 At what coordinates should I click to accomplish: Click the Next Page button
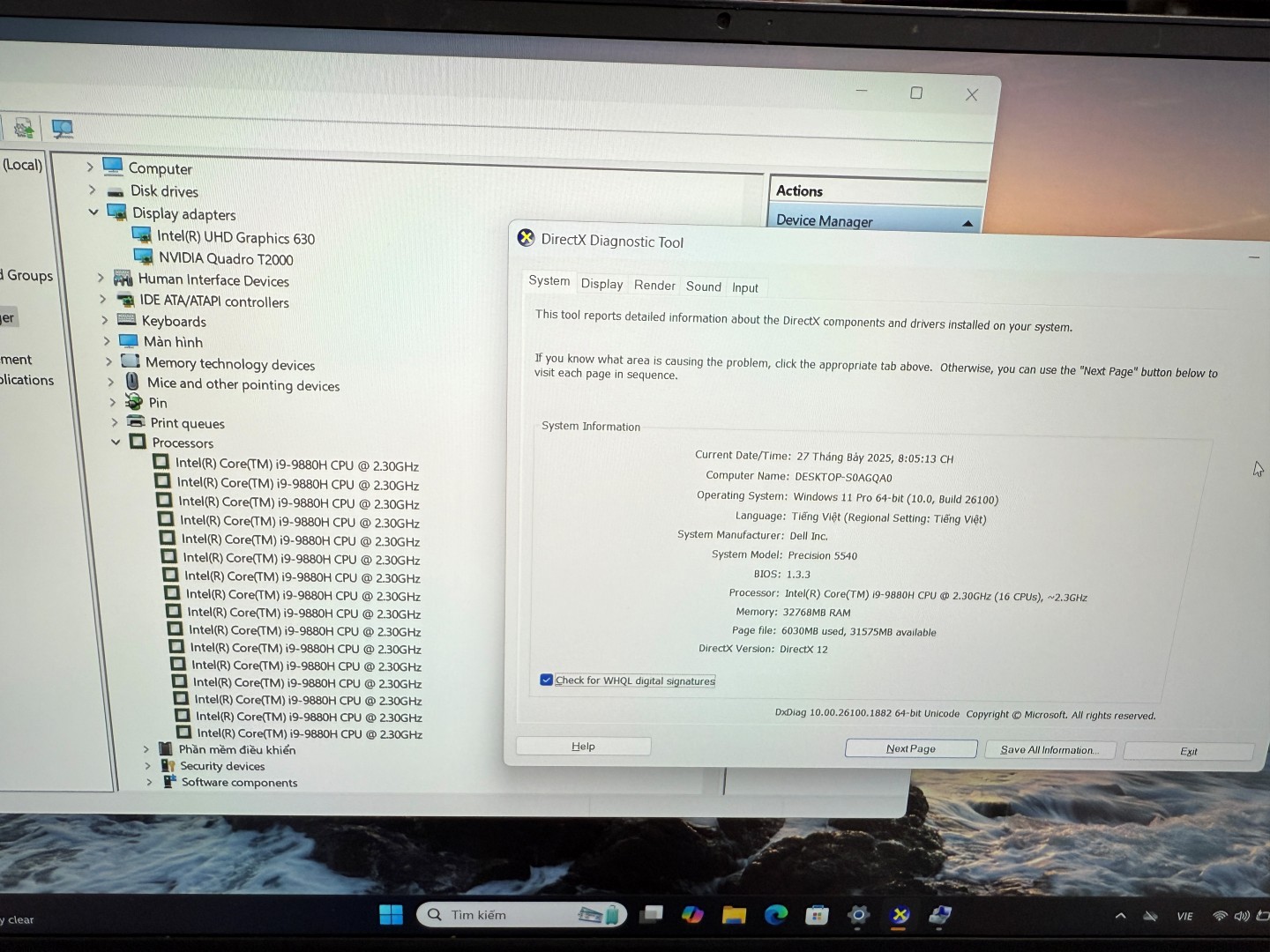tap(911, 748)
